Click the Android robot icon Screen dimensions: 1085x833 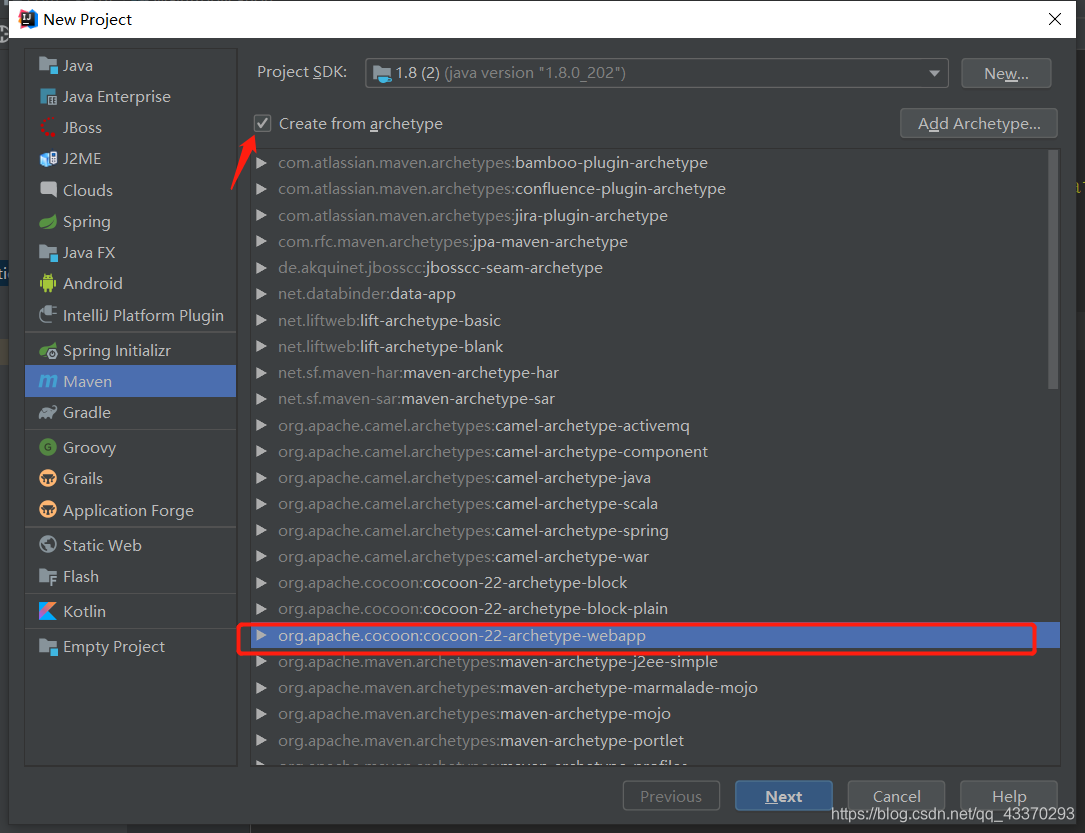coord(48,283)
